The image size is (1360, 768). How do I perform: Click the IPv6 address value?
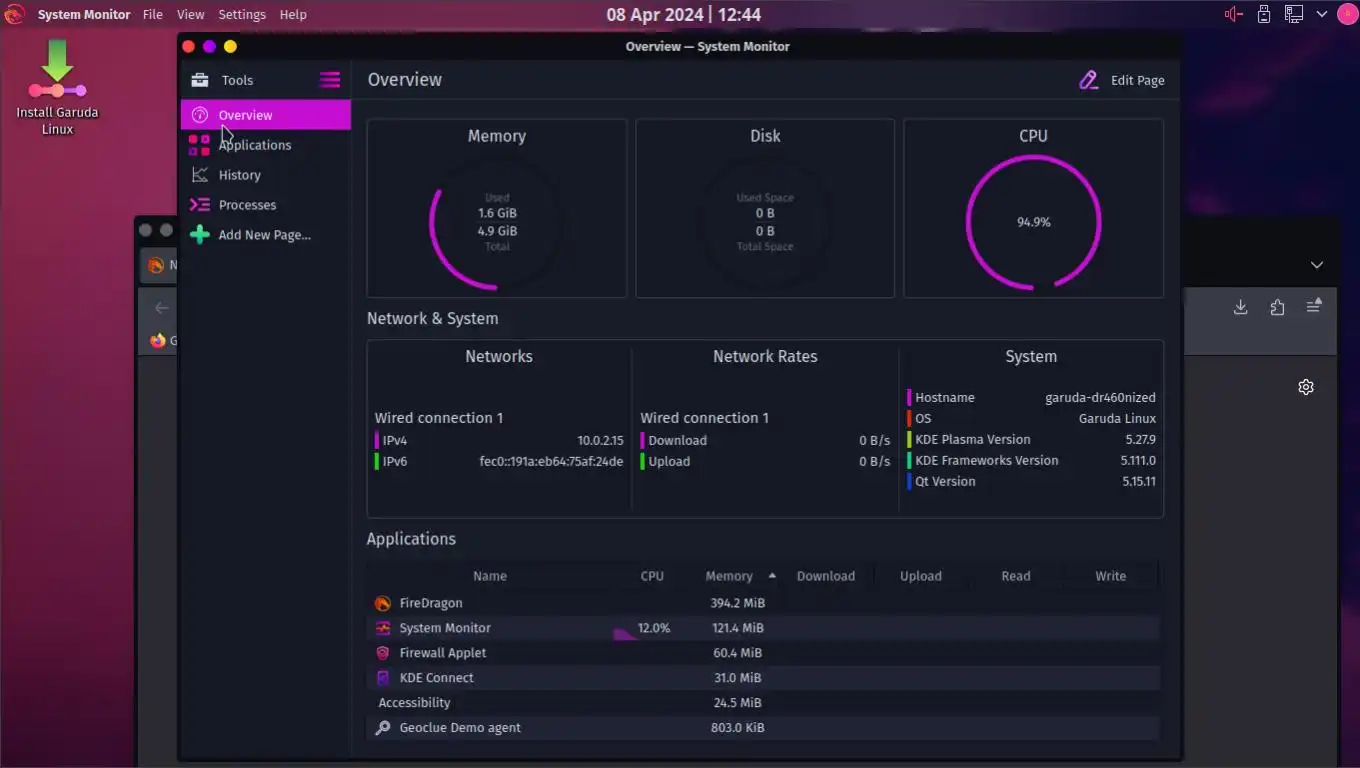point(551,461)
